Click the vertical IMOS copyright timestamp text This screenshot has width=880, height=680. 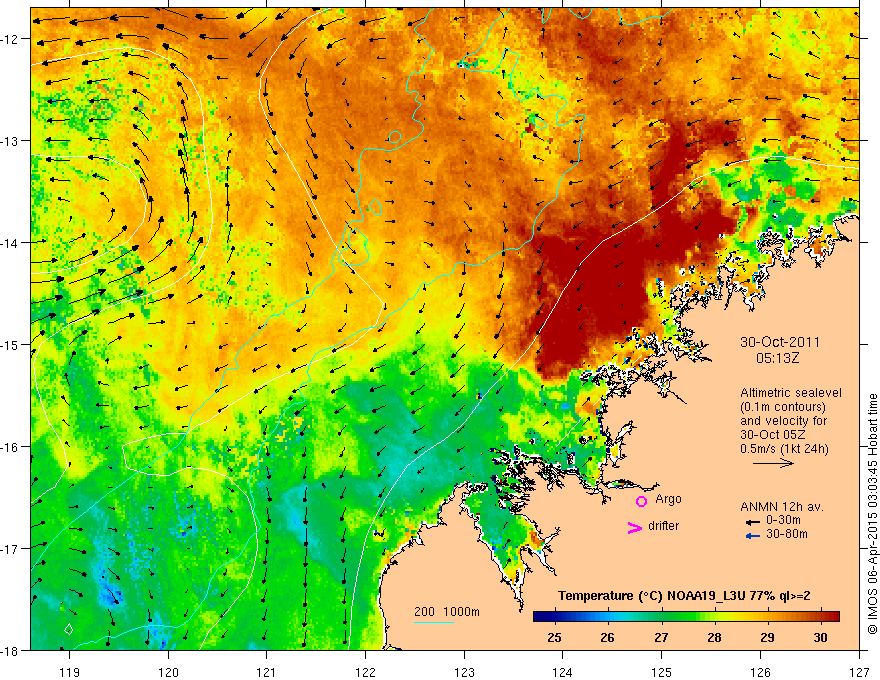872,514
